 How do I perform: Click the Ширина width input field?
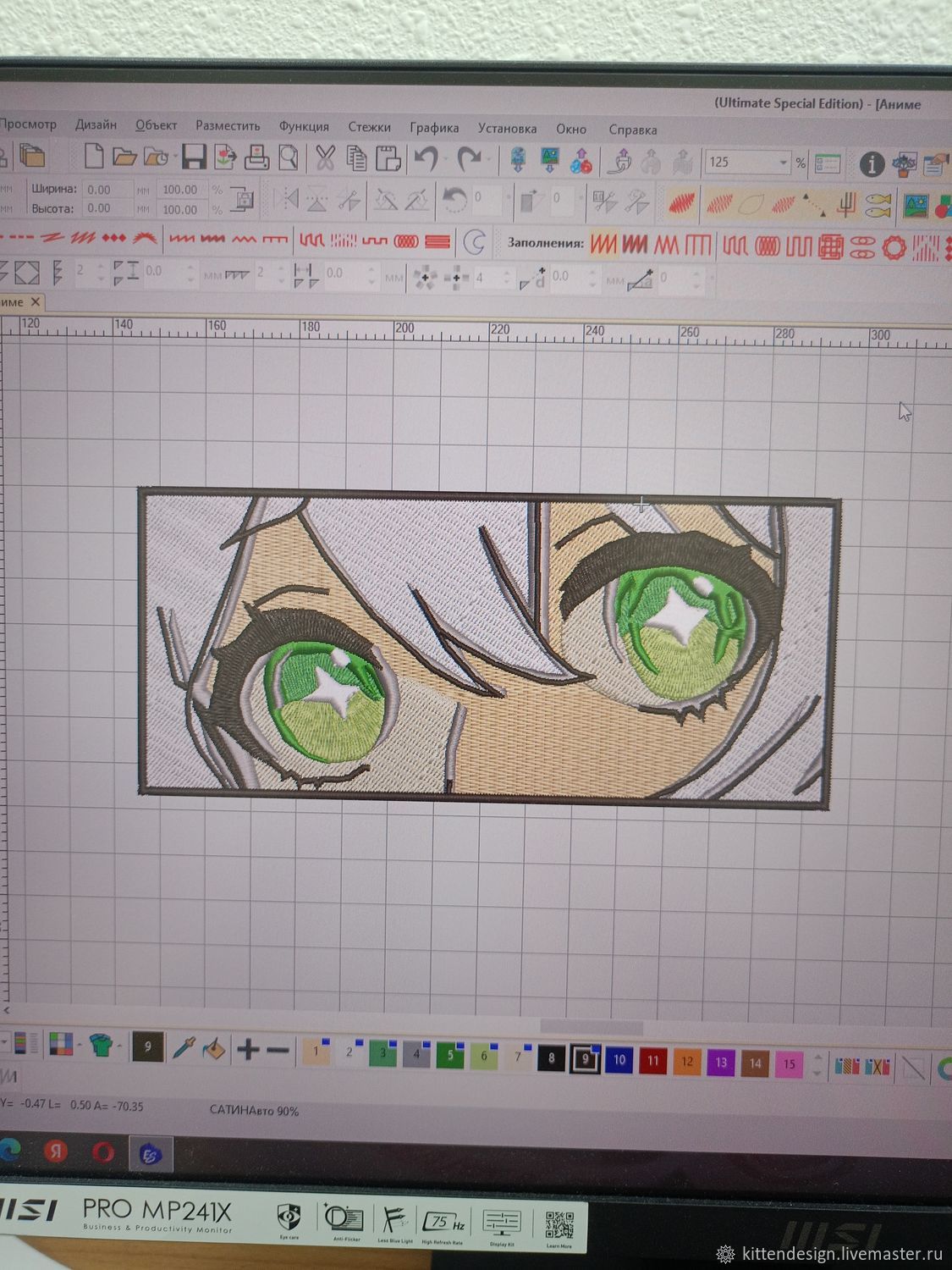[108, 190]
